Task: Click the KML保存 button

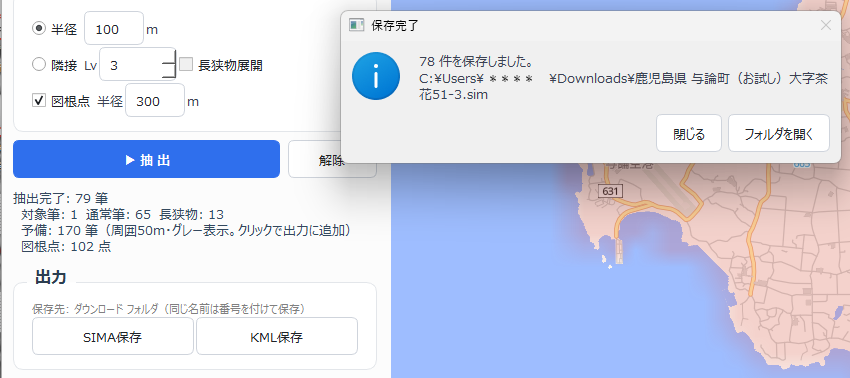Action: (277, 337)
